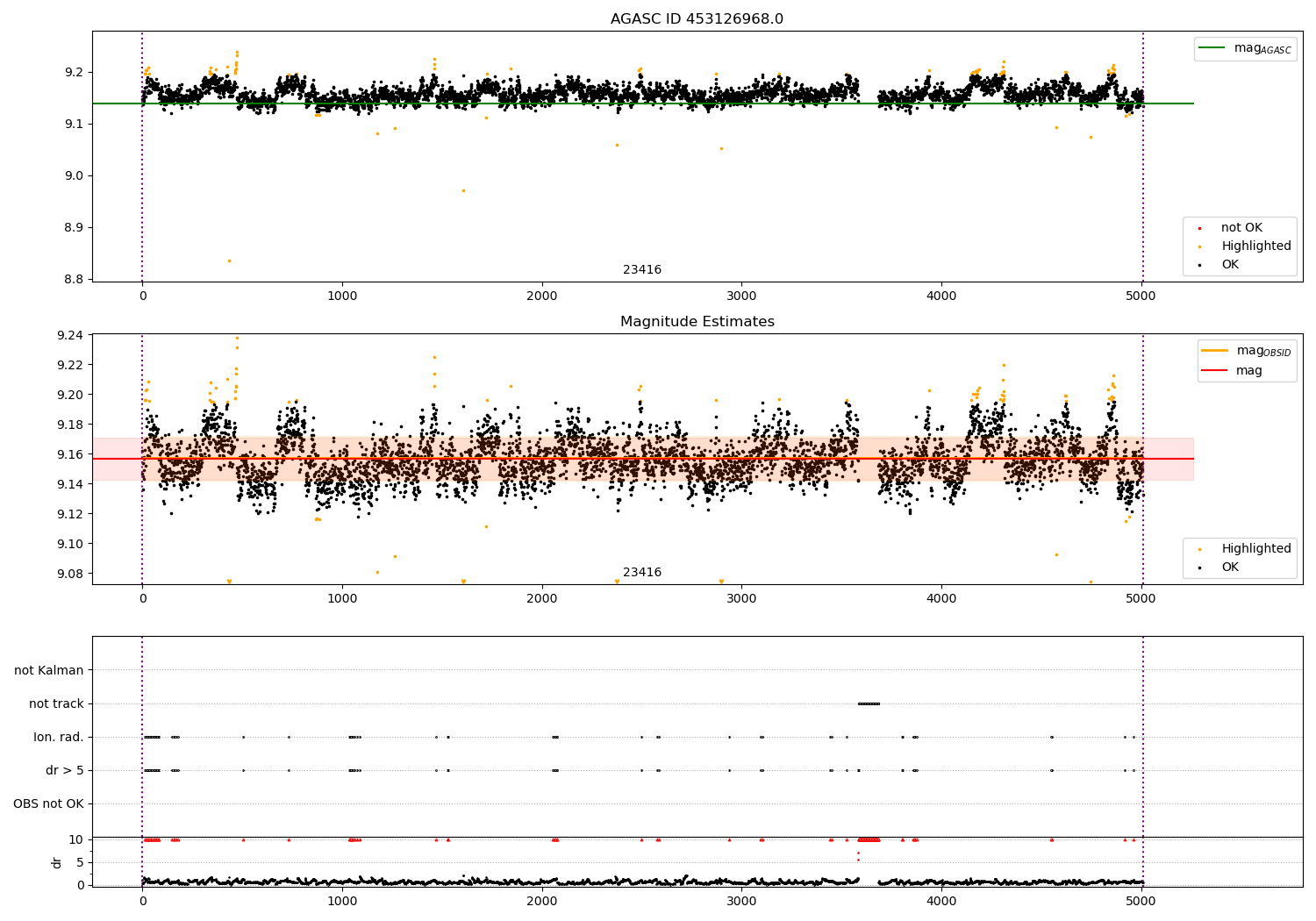The image size is (1316, 921).
Task: Click the green line swatch in mag AGASC legend
Action: tap(1212, 48)
